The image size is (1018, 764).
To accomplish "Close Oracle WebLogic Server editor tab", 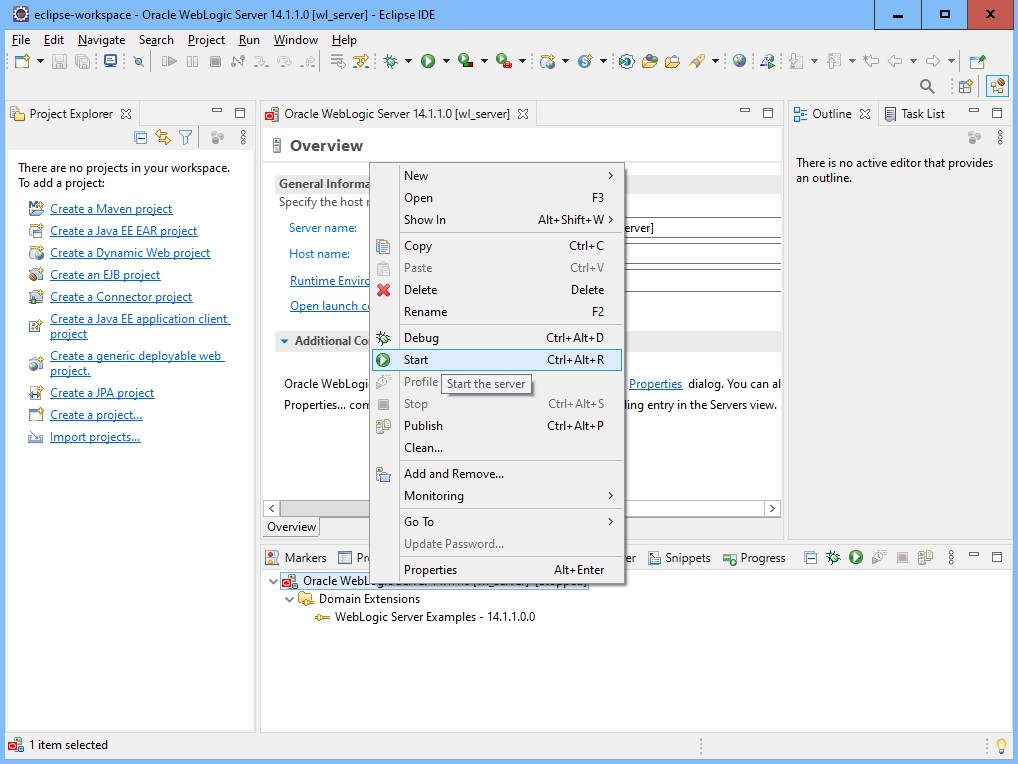I will click(x=523, y=114).
